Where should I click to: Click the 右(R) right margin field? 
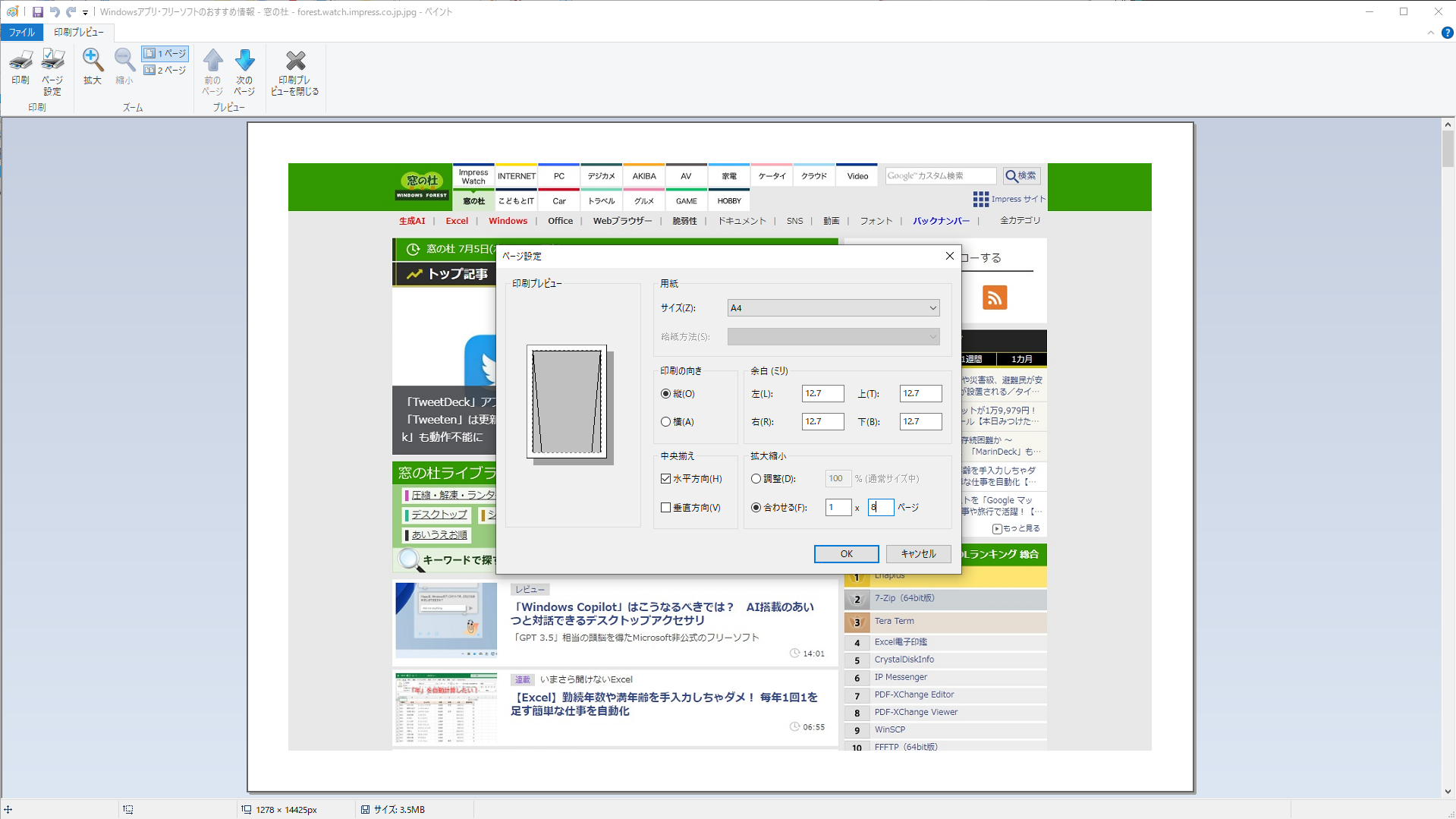click(x=822, y=422)
